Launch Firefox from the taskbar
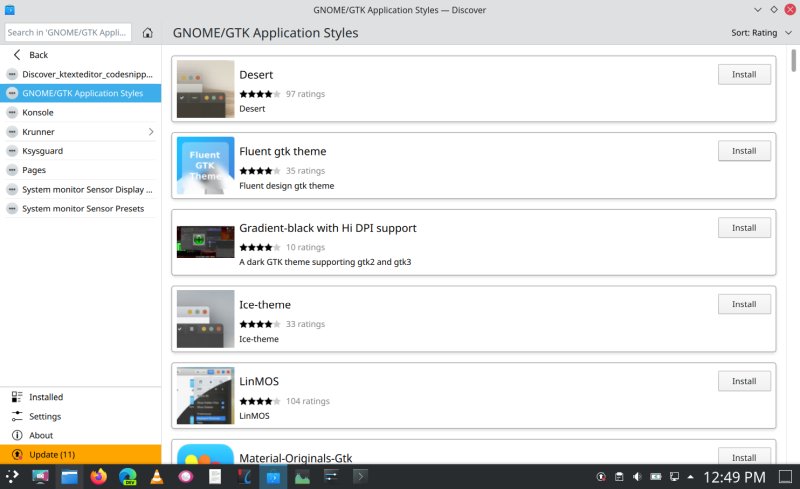800x489 pixels. coord(98,477)
